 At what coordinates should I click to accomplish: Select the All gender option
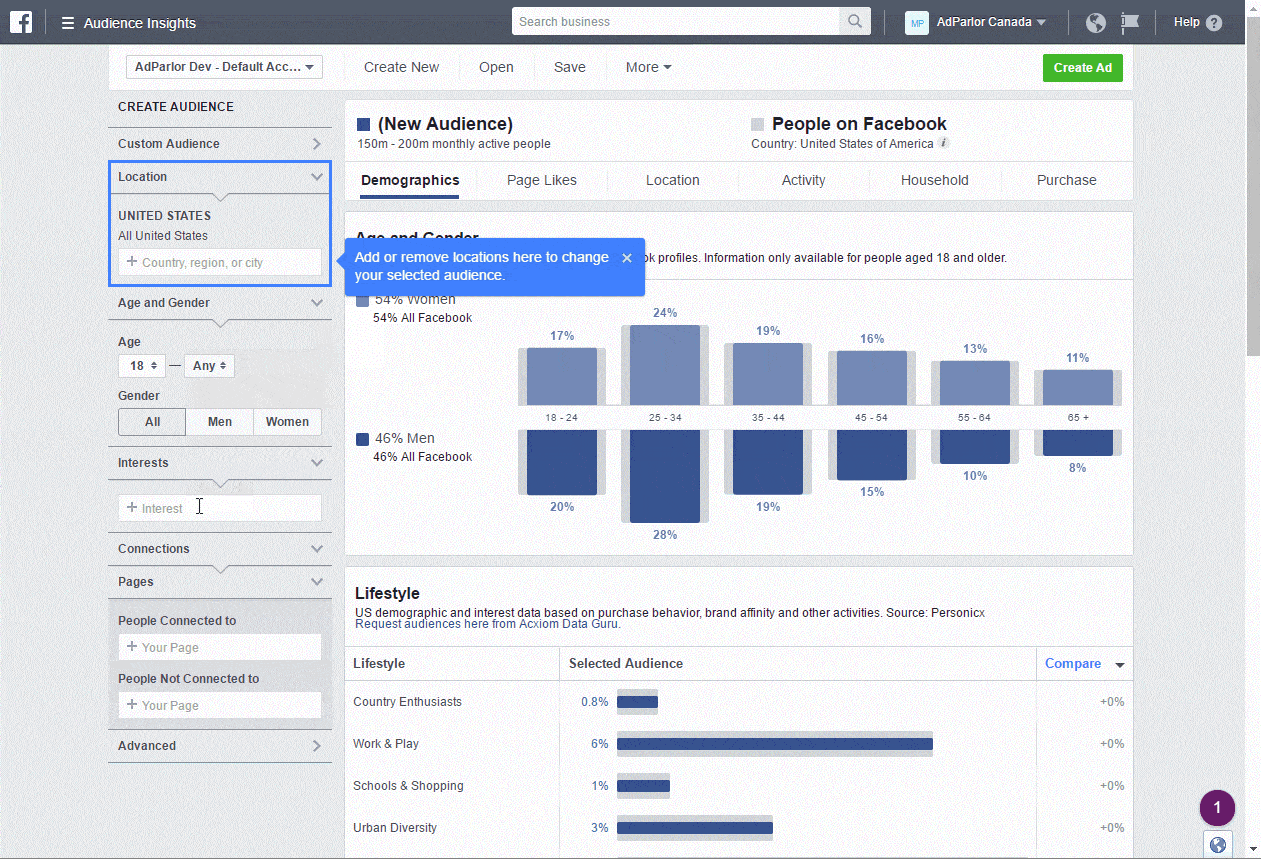pyautogui.click(x=152, y=422)
